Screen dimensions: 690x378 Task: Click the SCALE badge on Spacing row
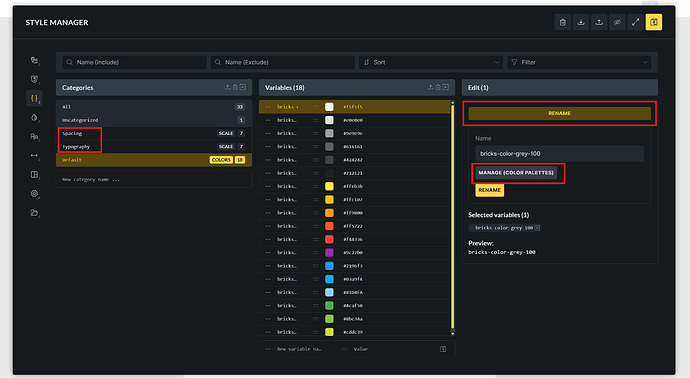[226, 133]
